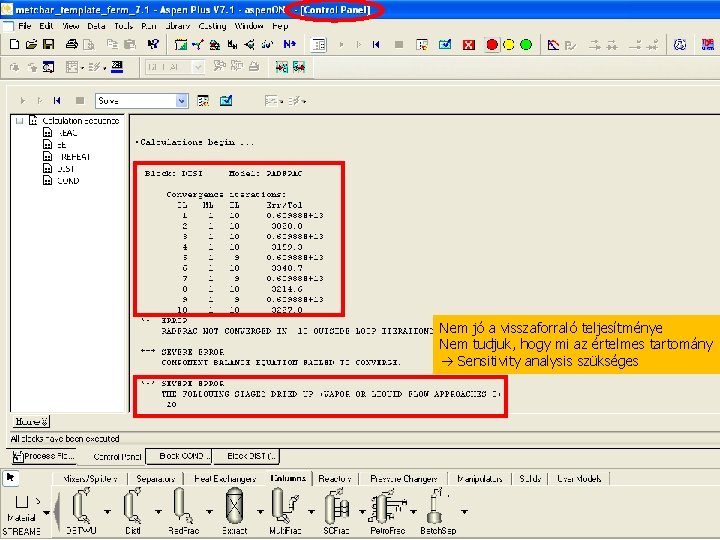Screen dimensions: 720x540
Task: Open the Help menu
Action: tap(280, 26)
